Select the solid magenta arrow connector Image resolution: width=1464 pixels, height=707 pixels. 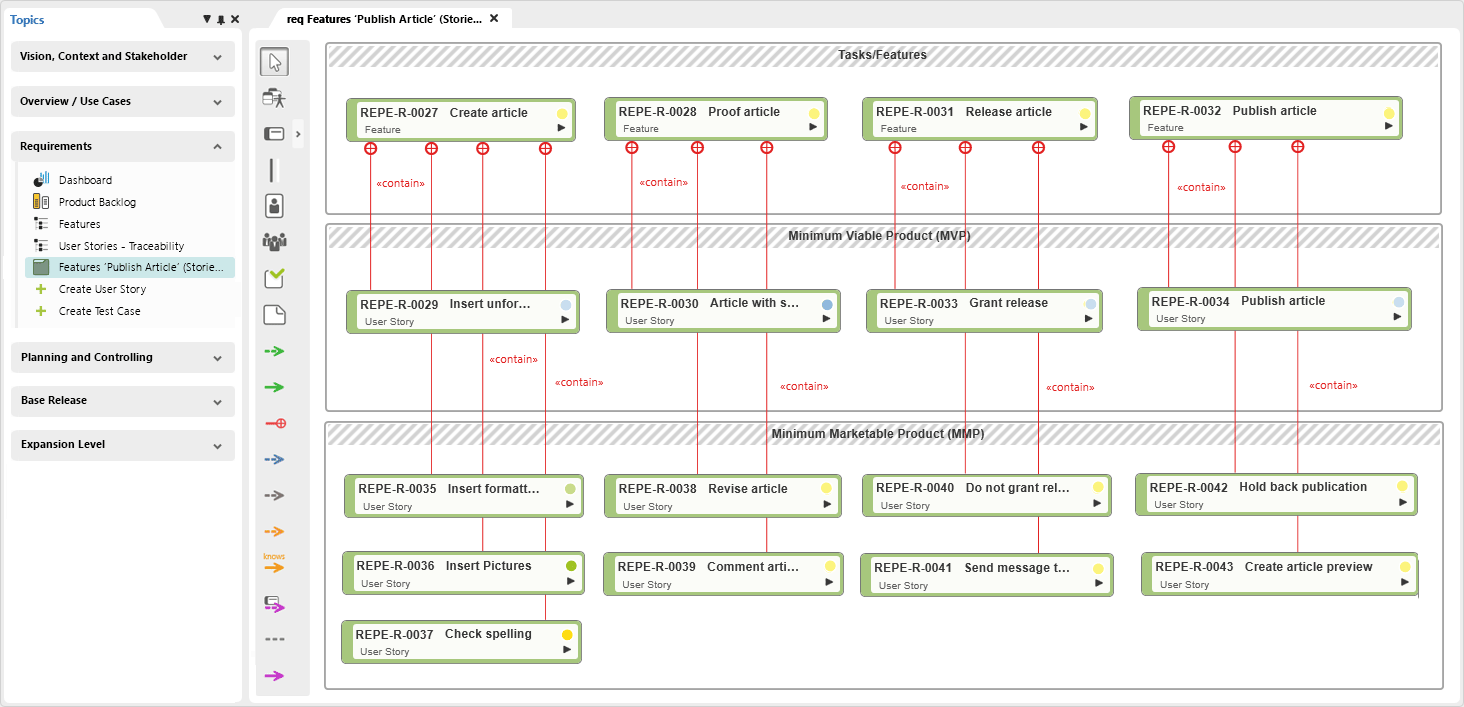coord(274,676)
